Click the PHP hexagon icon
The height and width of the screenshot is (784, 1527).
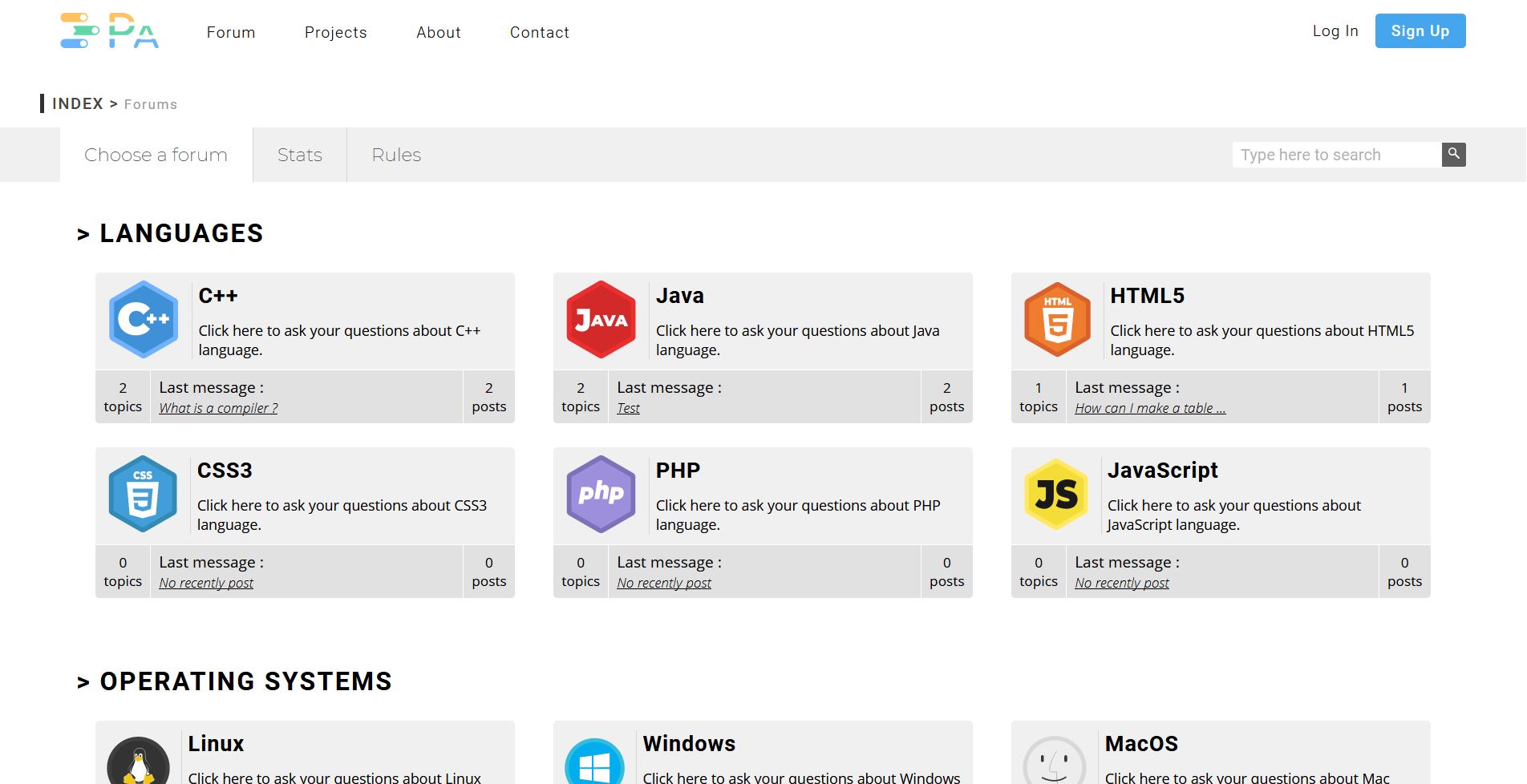[601, 494]
